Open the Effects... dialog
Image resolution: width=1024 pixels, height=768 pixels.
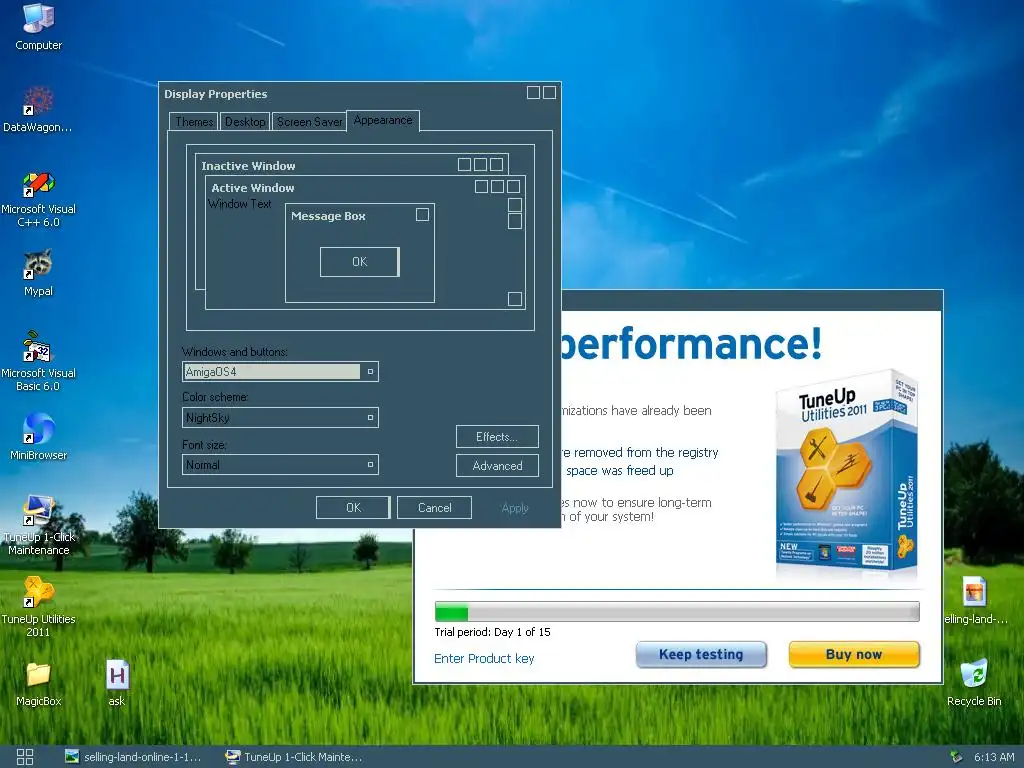coord(497,437)
